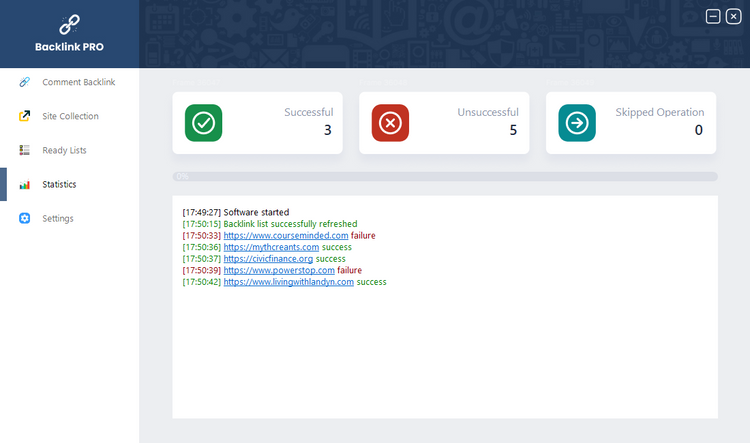
Task: Click the green Successful checkmark icon
Action: point(203,123)
